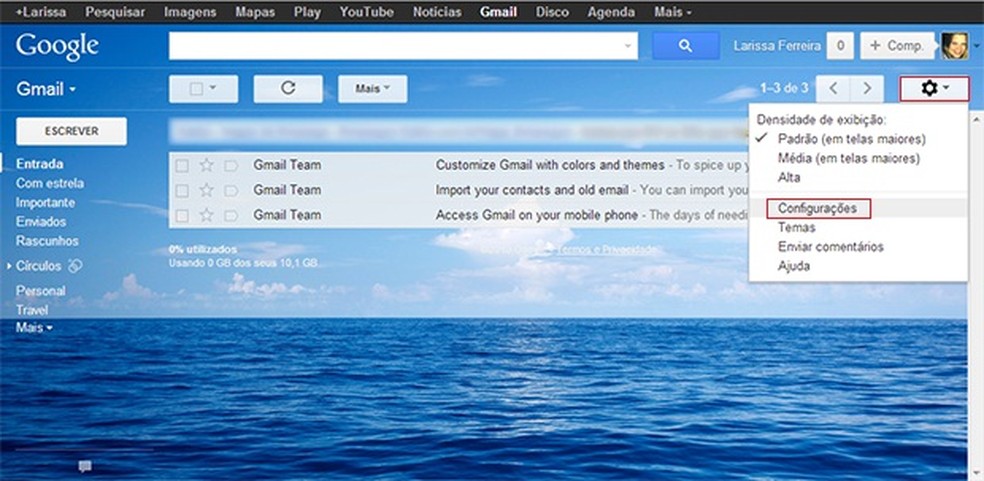The width and height of the screenshot is (984, 481).
Task: Open the 'Personal' label
Action: pos(40,291)
